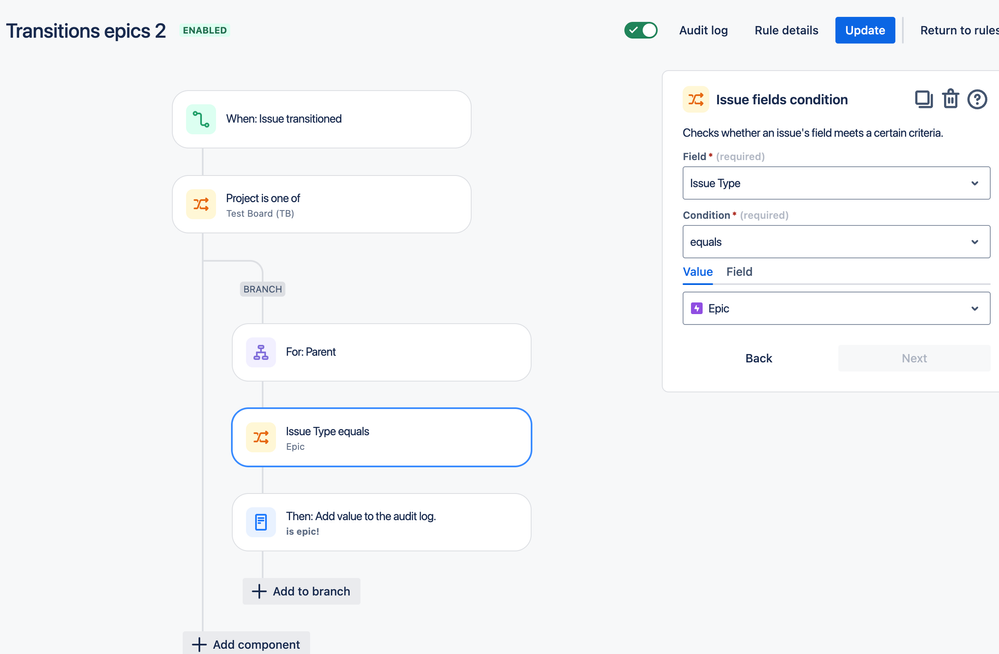Click the audit log action document icon

pyautogui.click(x=261, y=522)
